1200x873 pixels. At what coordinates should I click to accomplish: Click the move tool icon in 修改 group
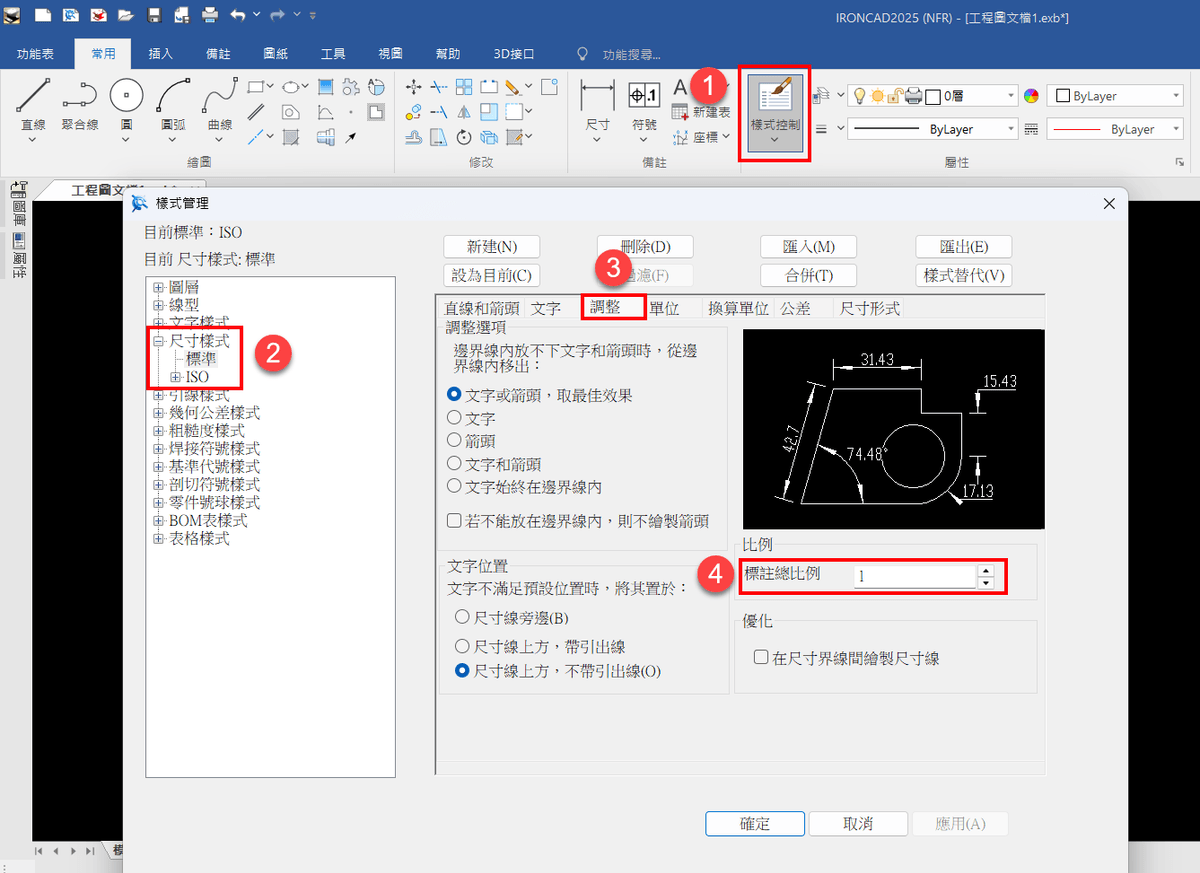coord(414,87)
